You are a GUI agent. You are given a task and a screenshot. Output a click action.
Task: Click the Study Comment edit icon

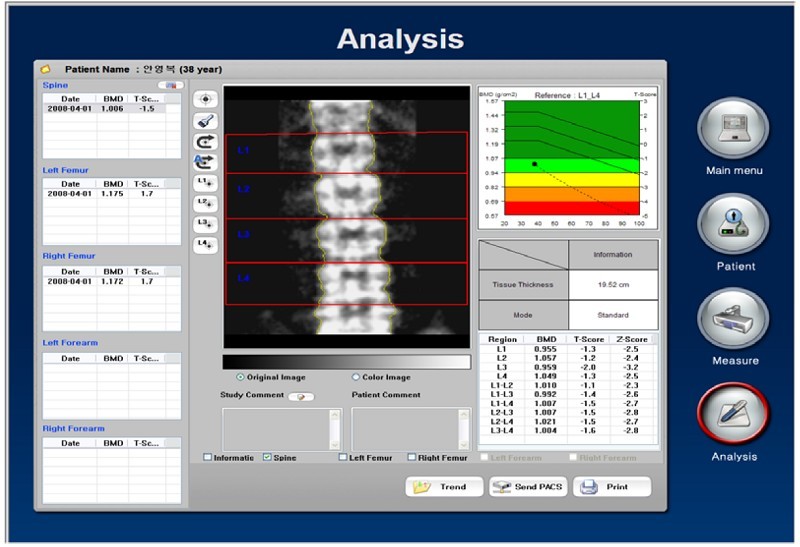point(301,396)
